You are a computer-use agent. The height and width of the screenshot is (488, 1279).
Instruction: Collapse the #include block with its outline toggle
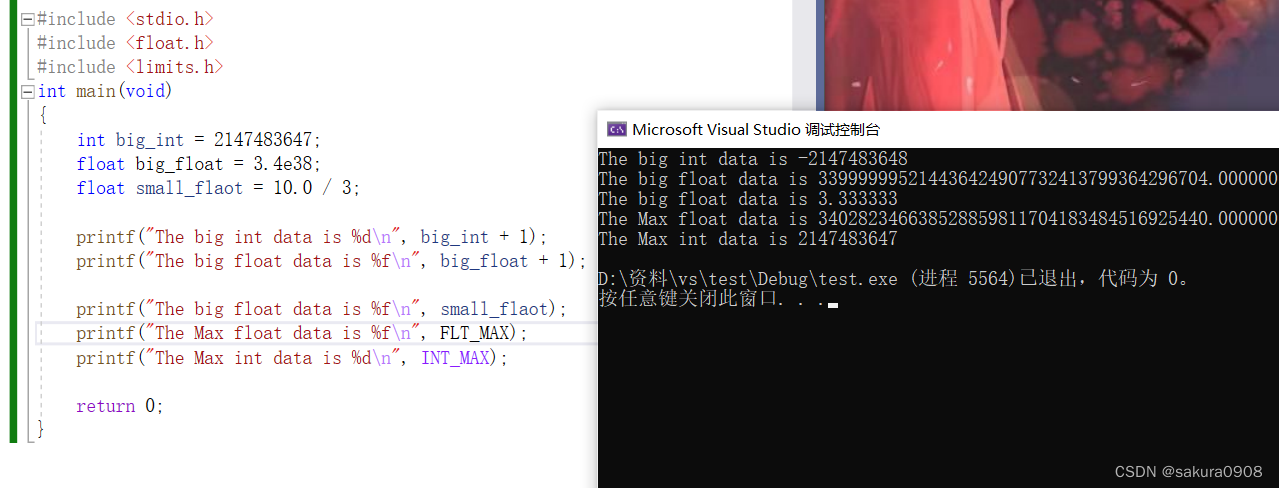(27, 19)
